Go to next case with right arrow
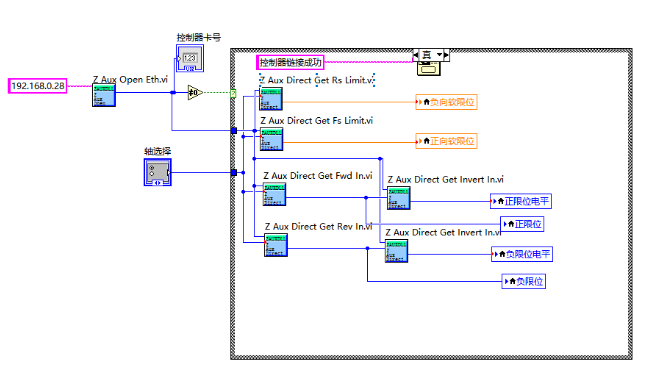Image resolution: width=656 pixels, height=379 pixels. pos(446,55)
